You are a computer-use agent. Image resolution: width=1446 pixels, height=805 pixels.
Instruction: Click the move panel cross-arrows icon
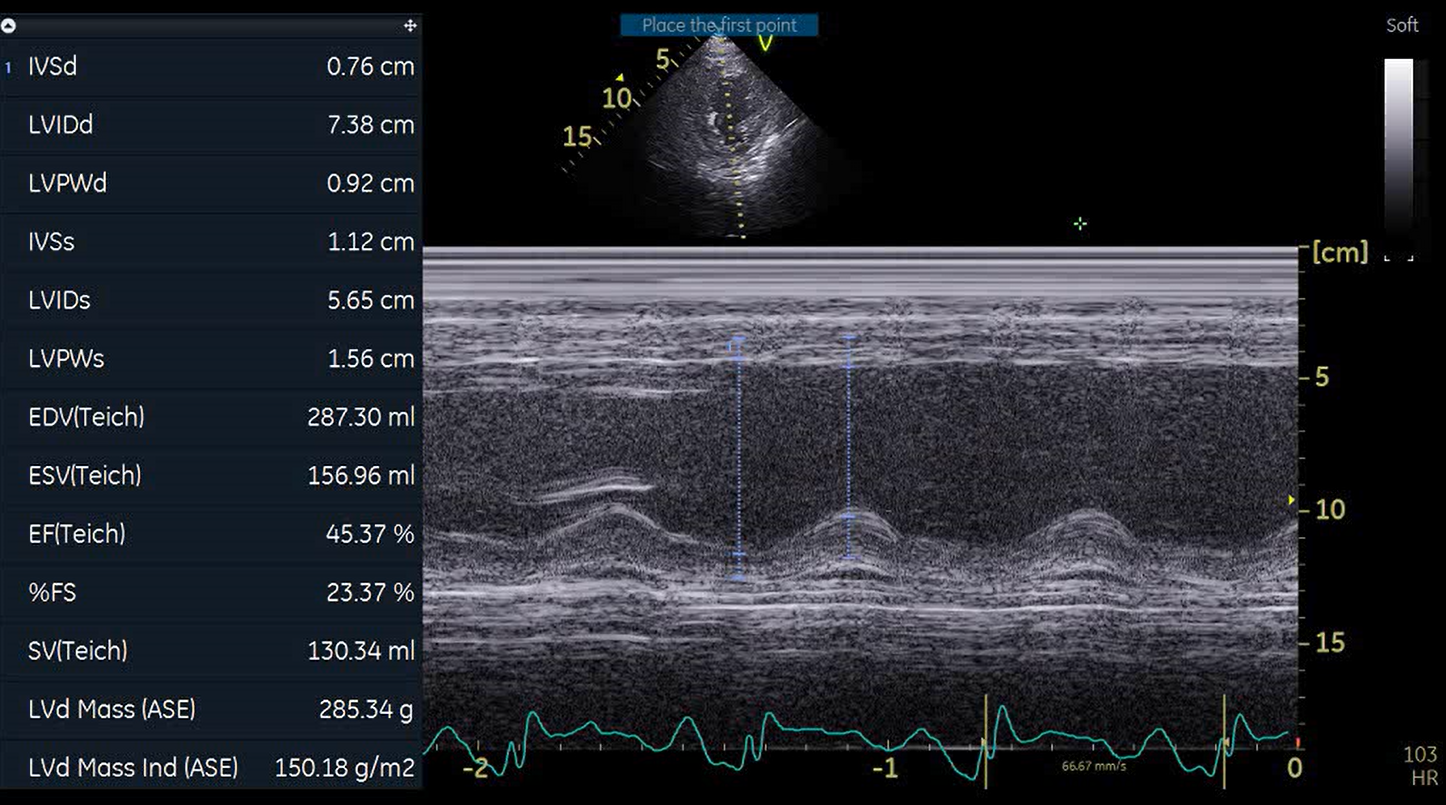pos(409,26)
